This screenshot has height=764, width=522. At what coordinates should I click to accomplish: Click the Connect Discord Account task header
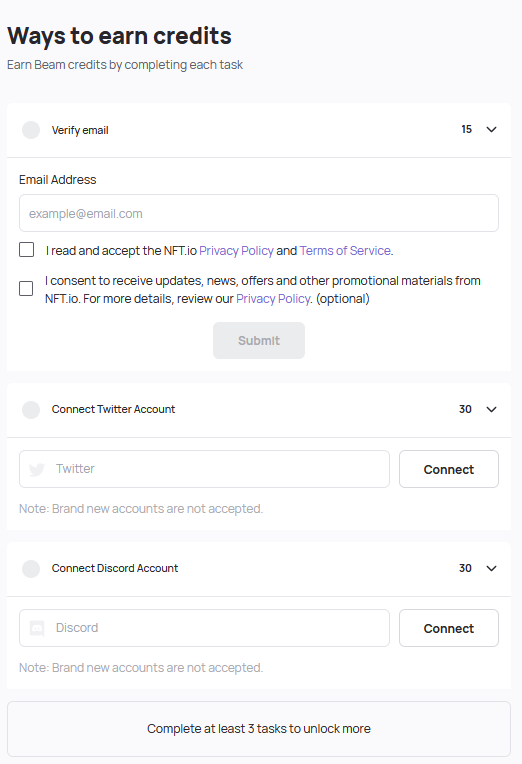[259, 569]
